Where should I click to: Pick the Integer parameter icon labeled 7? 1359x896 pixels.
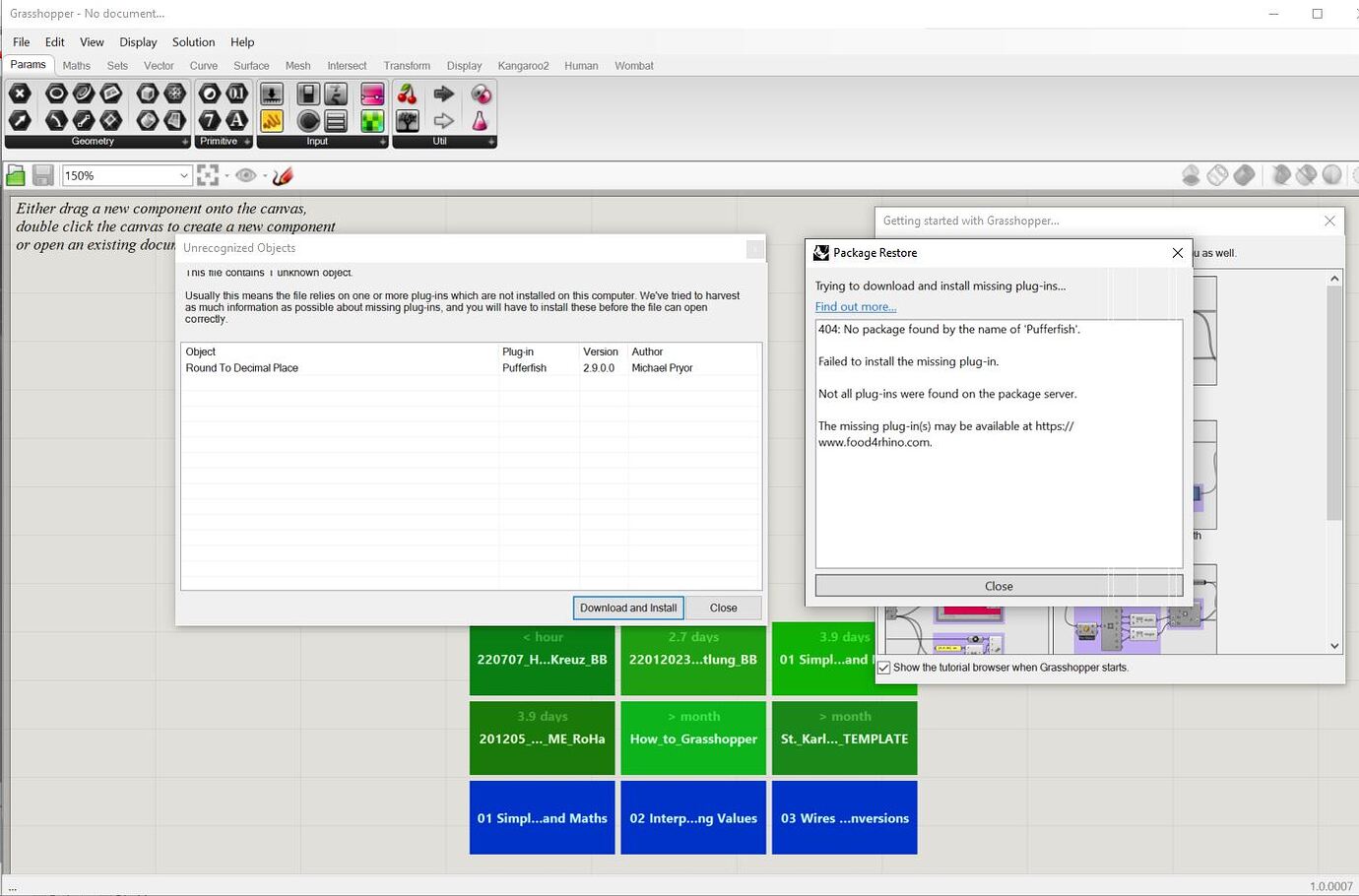(x=210, y=119)
